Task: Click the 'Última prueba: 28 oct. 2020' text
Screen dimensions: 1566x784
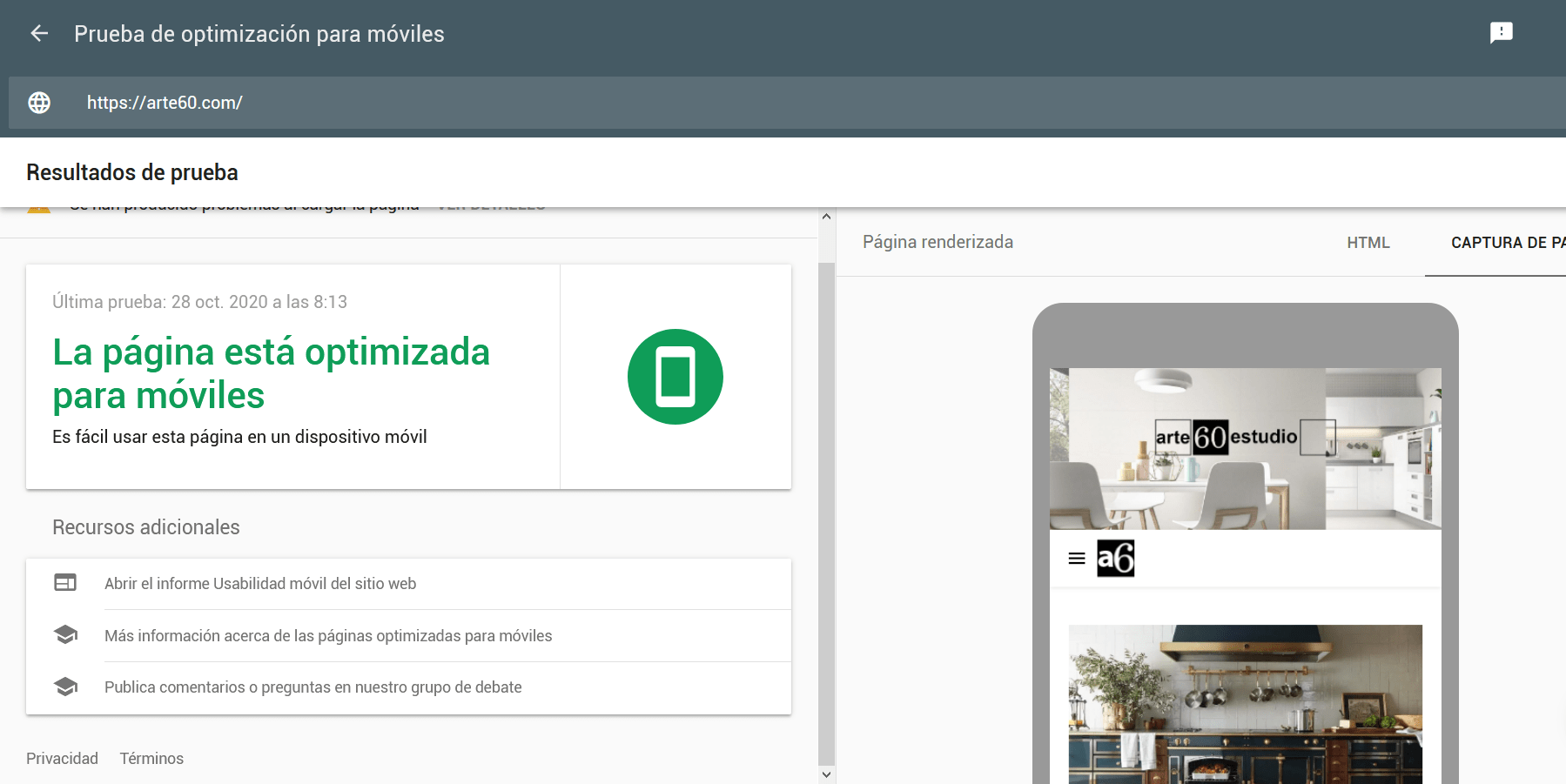Action: 199,302
